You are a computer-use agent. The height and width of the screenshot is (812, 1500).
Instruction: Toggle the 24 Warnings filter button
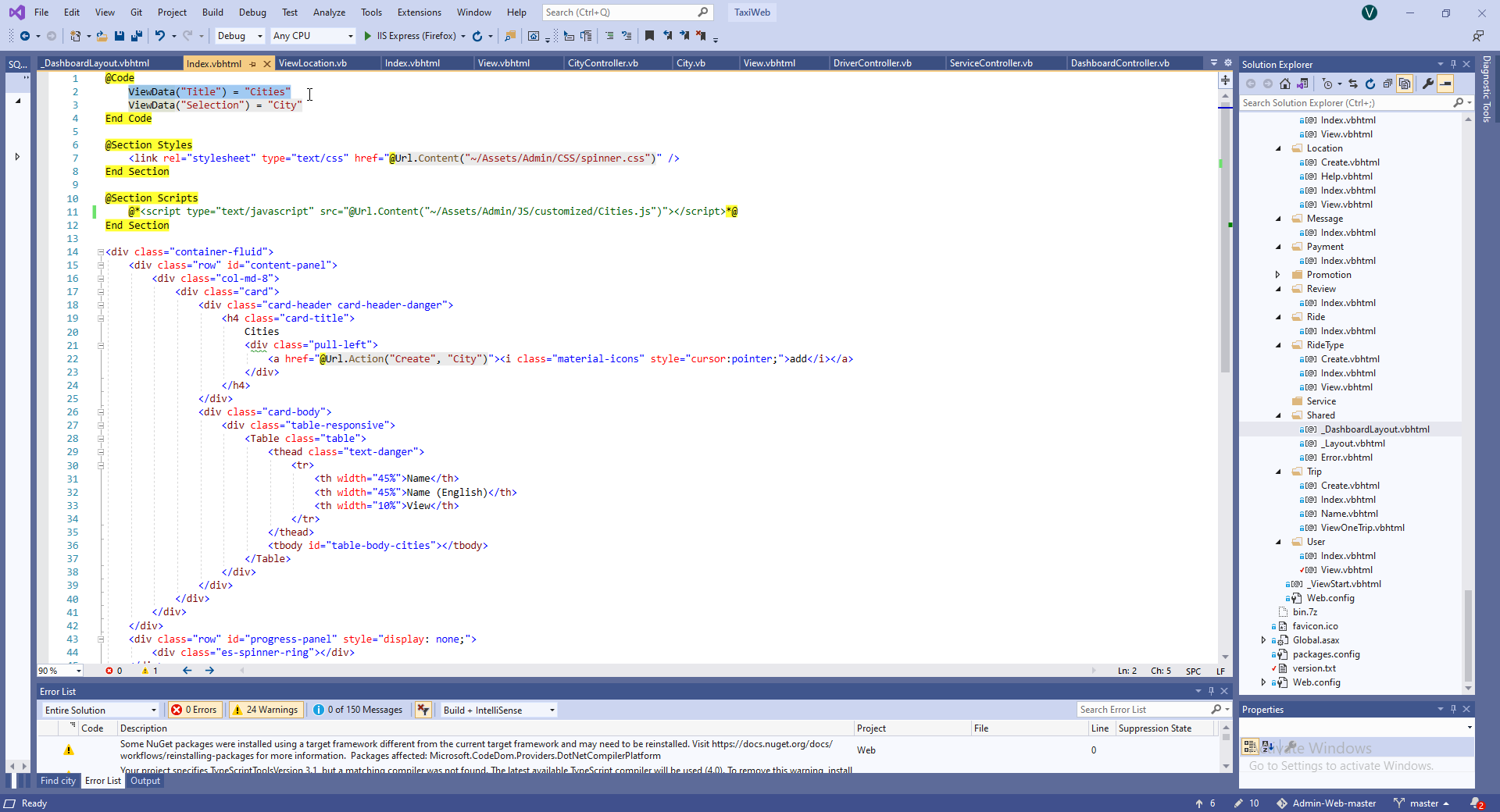[266, 710]
